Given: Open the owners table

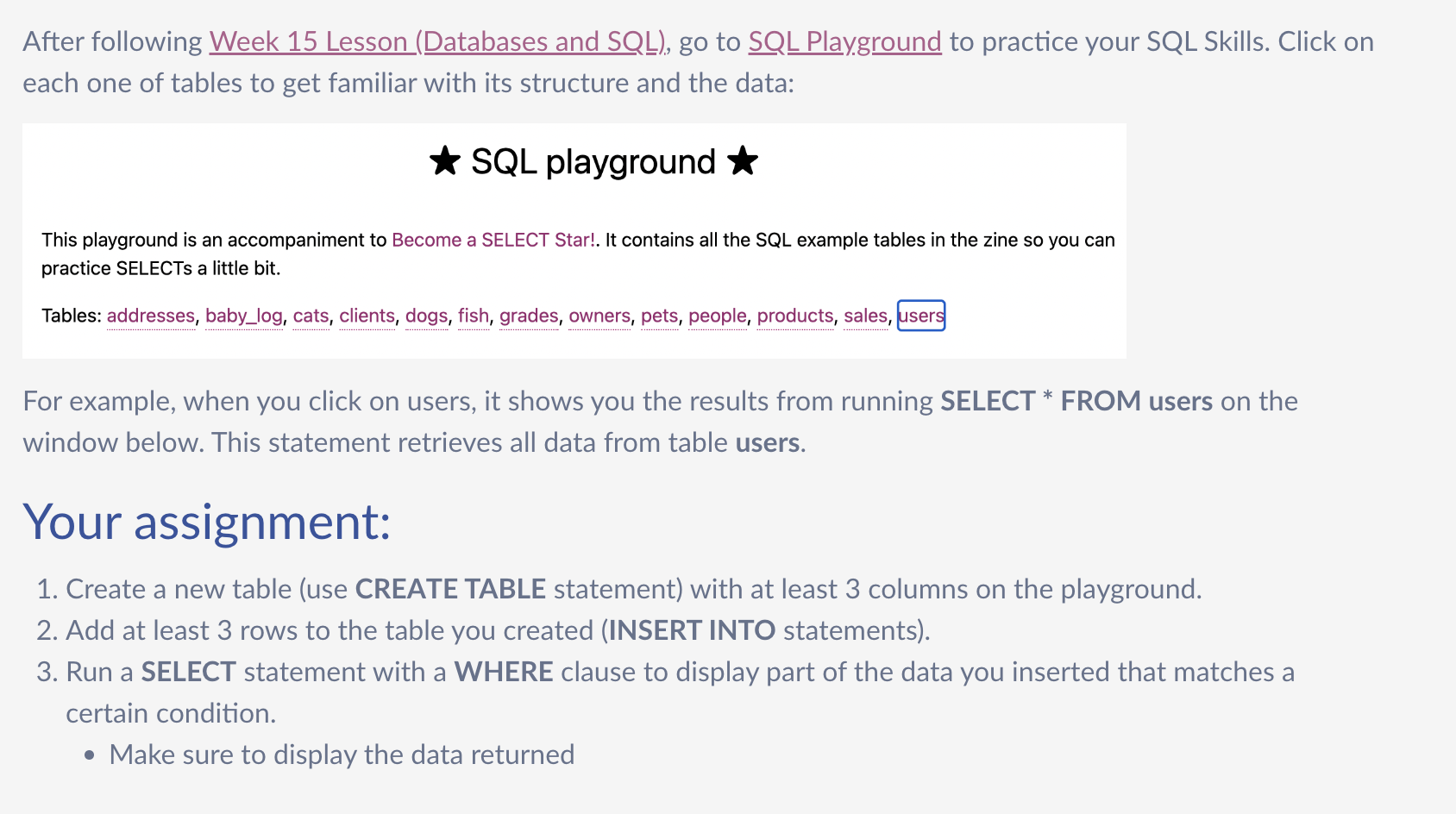Looking at the screenshot, I should tap(599, 316).
